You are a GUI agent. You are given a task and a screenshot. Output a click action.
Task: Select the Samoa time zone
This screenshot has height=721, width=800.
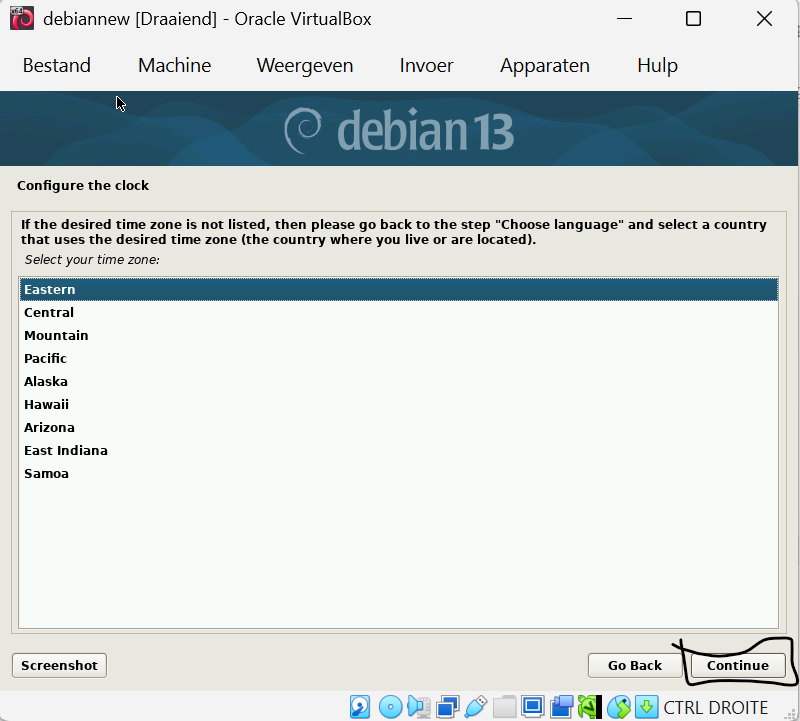coord(398,473)
